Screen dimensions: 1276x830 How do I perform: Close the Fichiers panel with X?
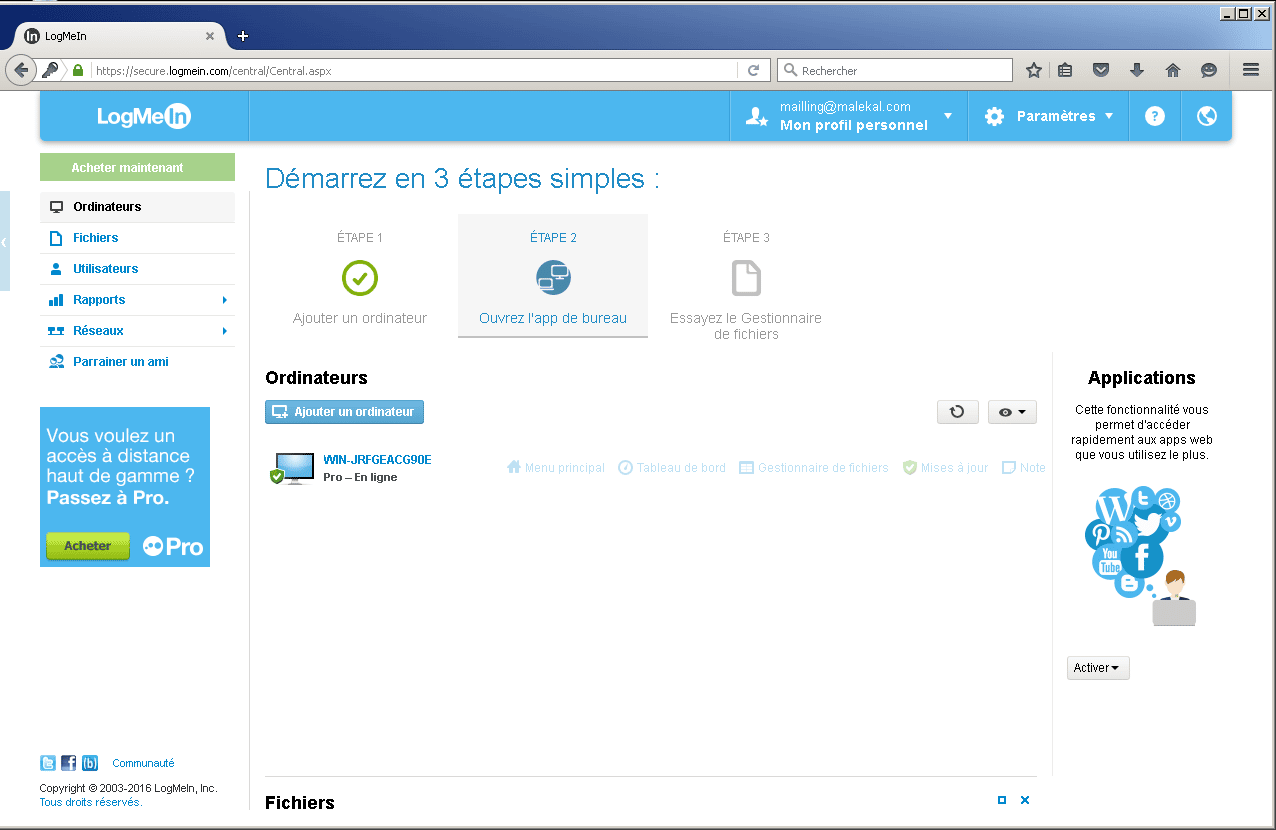tap(1025, 800)
